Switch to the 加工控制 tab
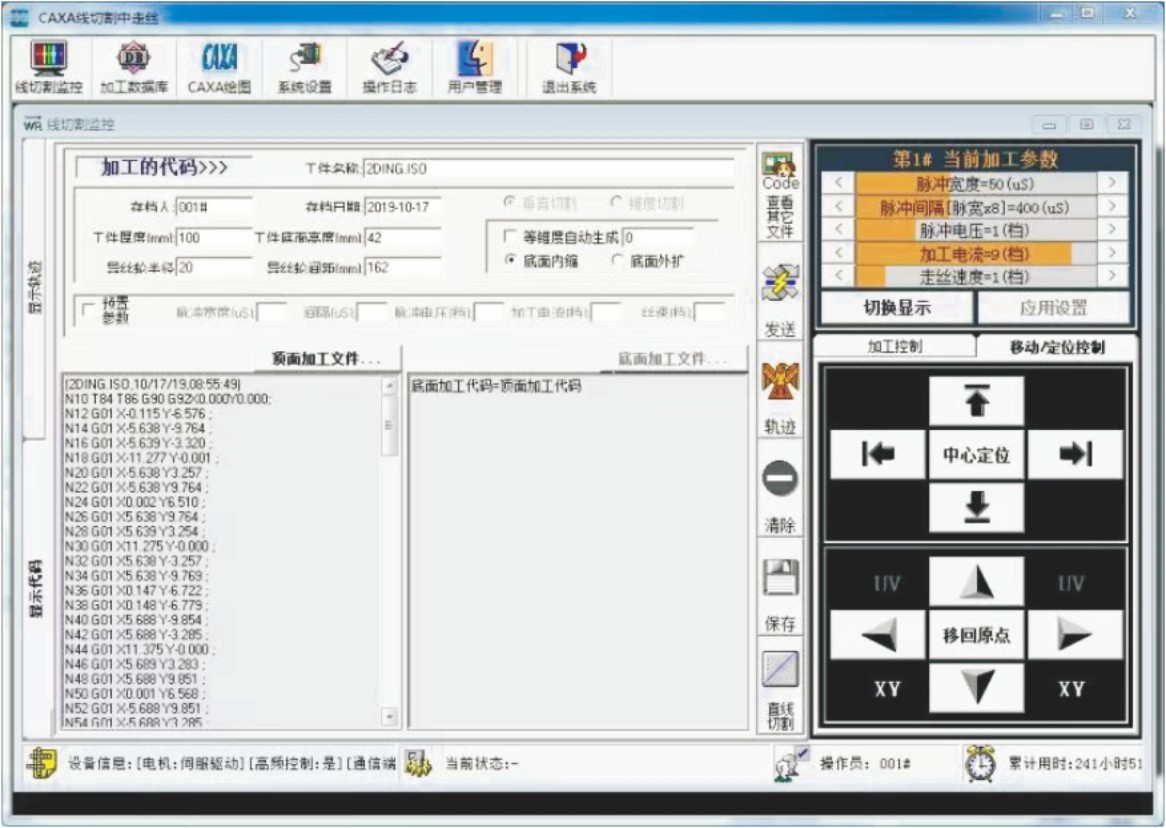The width and height of the screenshot is (1166, 828). 894,346
